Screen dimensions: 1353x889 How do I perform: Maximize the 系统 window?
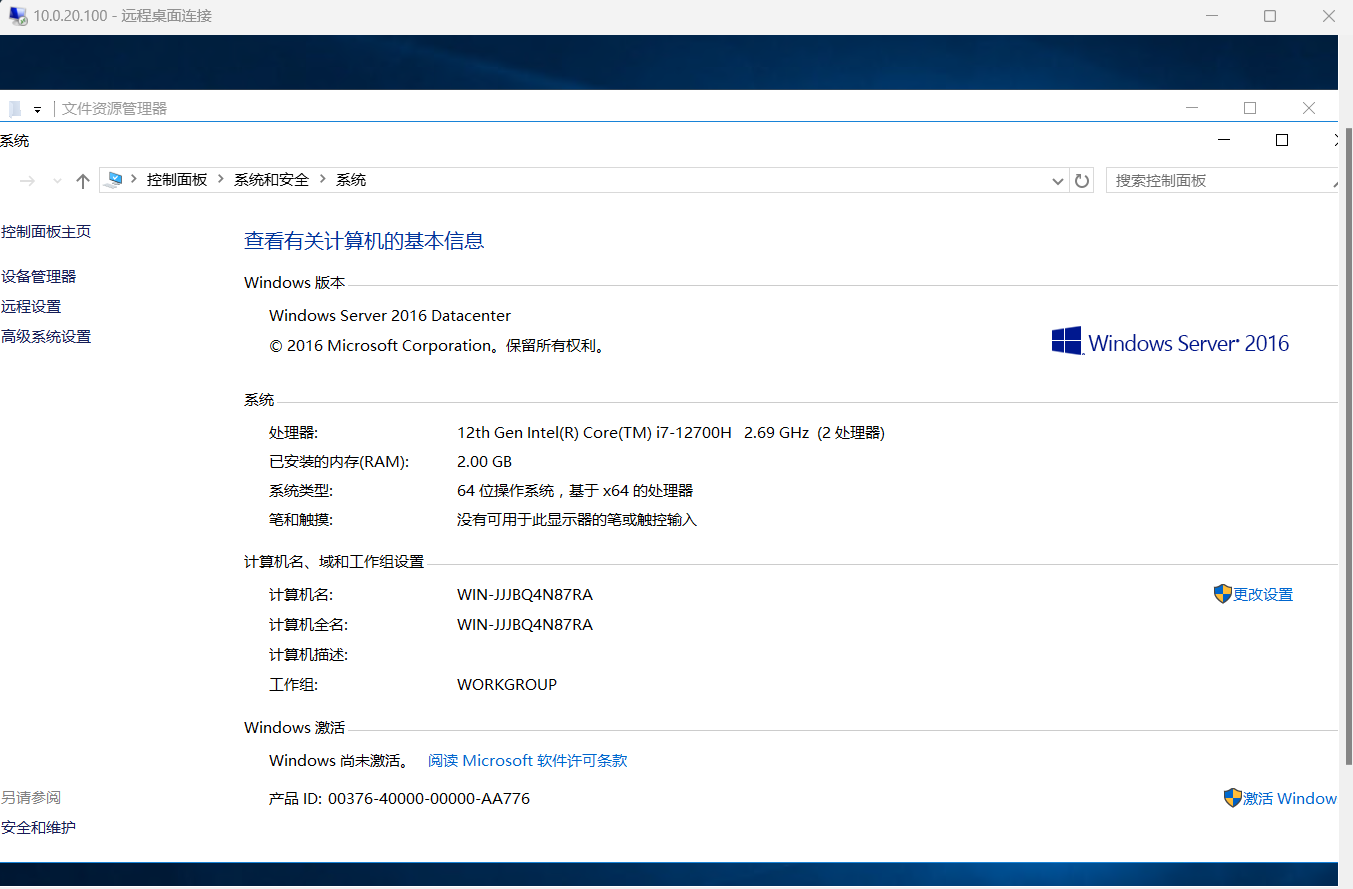pyautogui.click(x=1281, y=141)
